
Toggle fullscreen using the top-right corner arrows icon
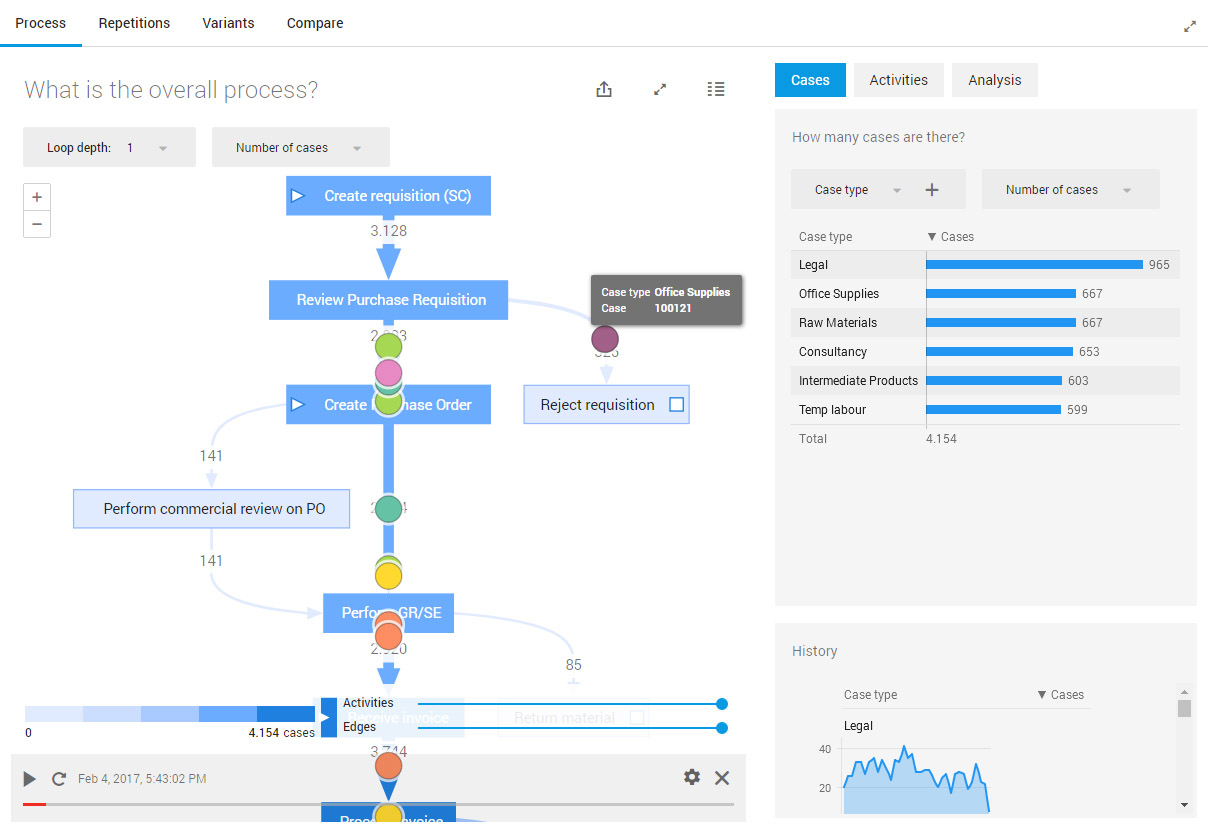pos(1190,27)
